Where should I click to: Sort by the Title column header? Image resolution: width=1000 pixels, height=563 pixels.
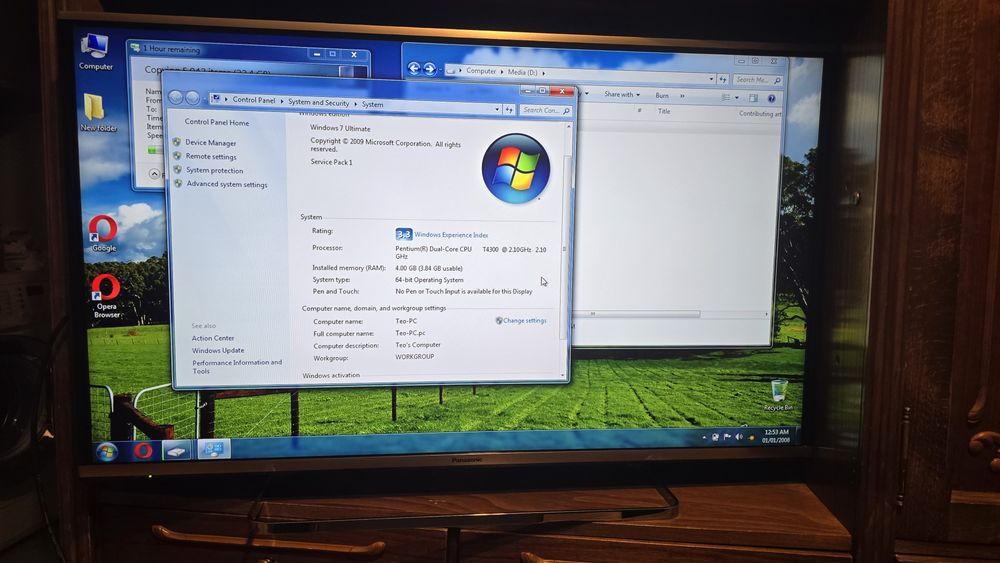(664, 111)
